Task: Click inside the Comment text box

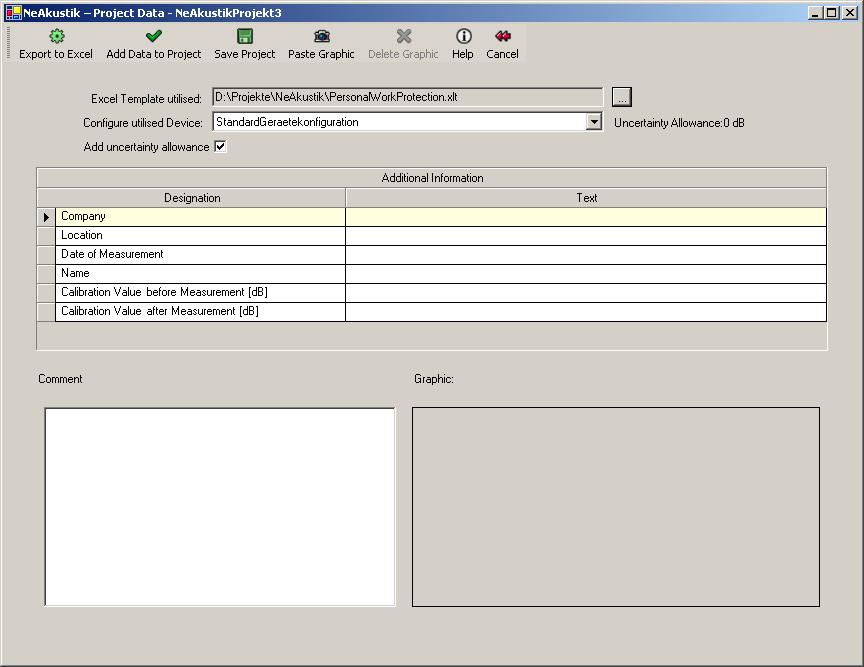Action: click(220, 506)
